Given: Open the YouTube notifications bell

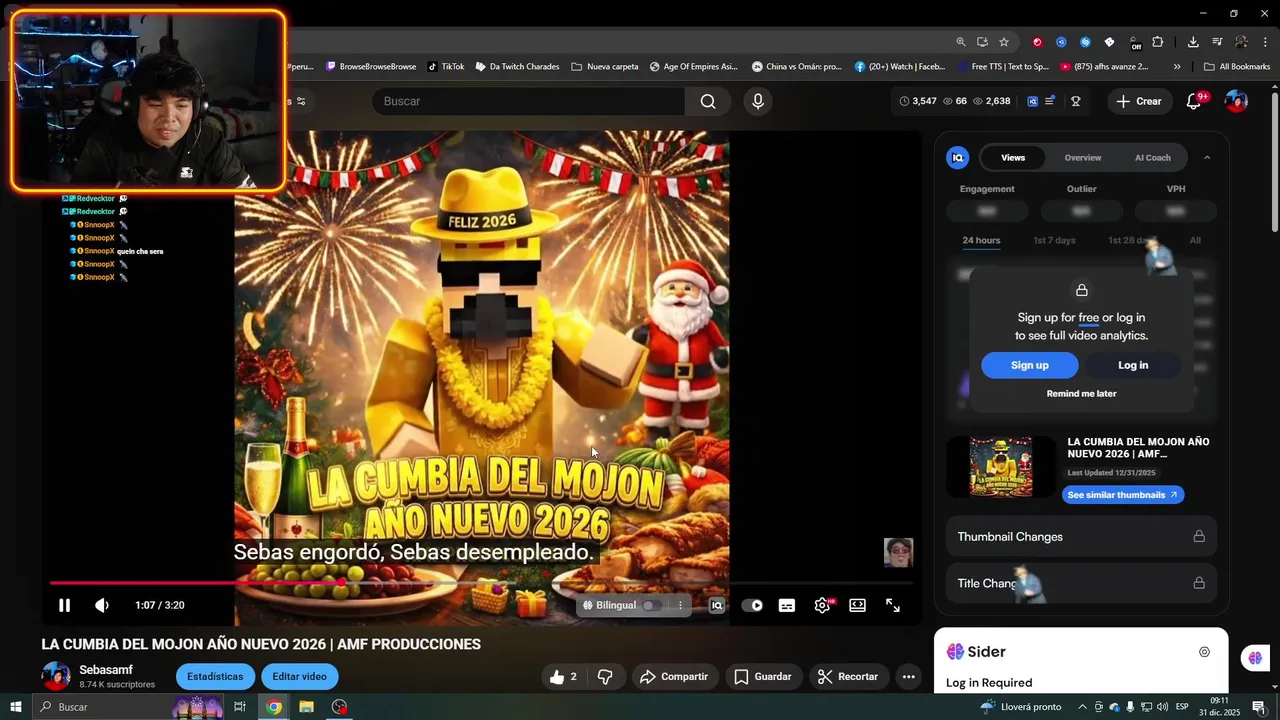Looking at the screenshot, I should (1194, 101).
